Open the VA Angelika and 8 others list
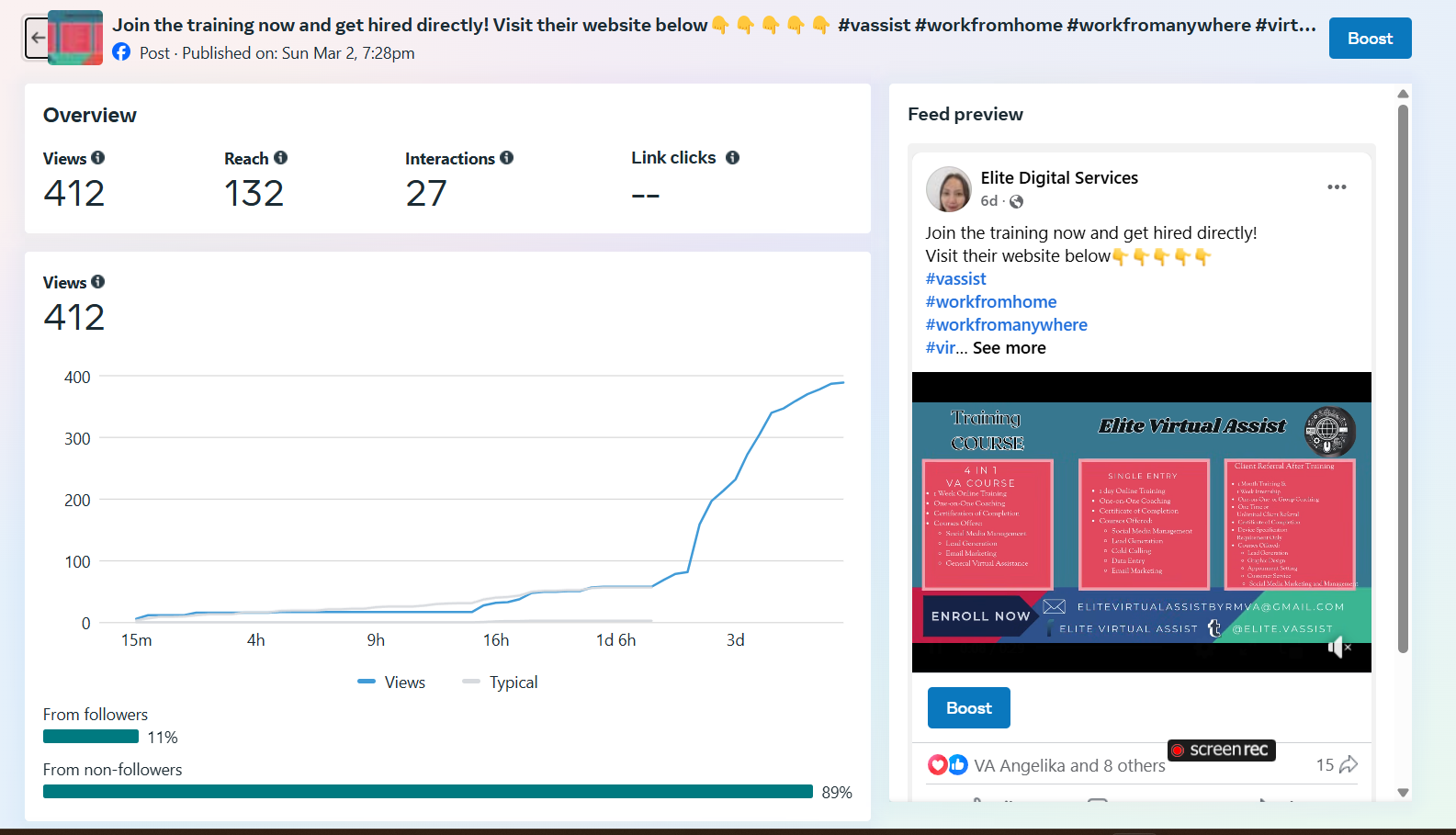Image resolution: width=1456 pixels, height=835 pixels. click(x=1069, y=765)
